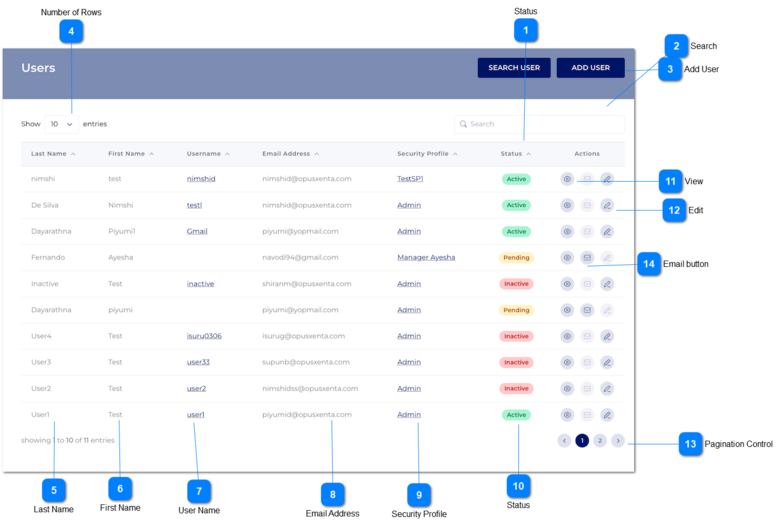The width and height of the screenshot is (781, 527).
Task: Click the email icon for Fernando row
Action: [587, 257]
